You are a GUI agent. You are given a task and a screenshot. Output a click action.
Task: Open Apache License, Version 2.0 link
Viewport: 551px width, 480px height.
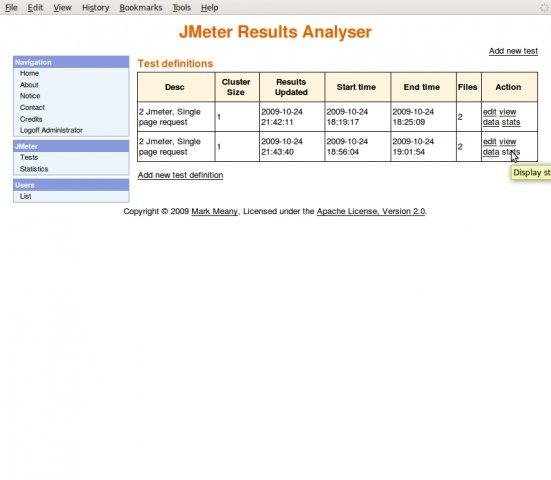coord(371,211)
